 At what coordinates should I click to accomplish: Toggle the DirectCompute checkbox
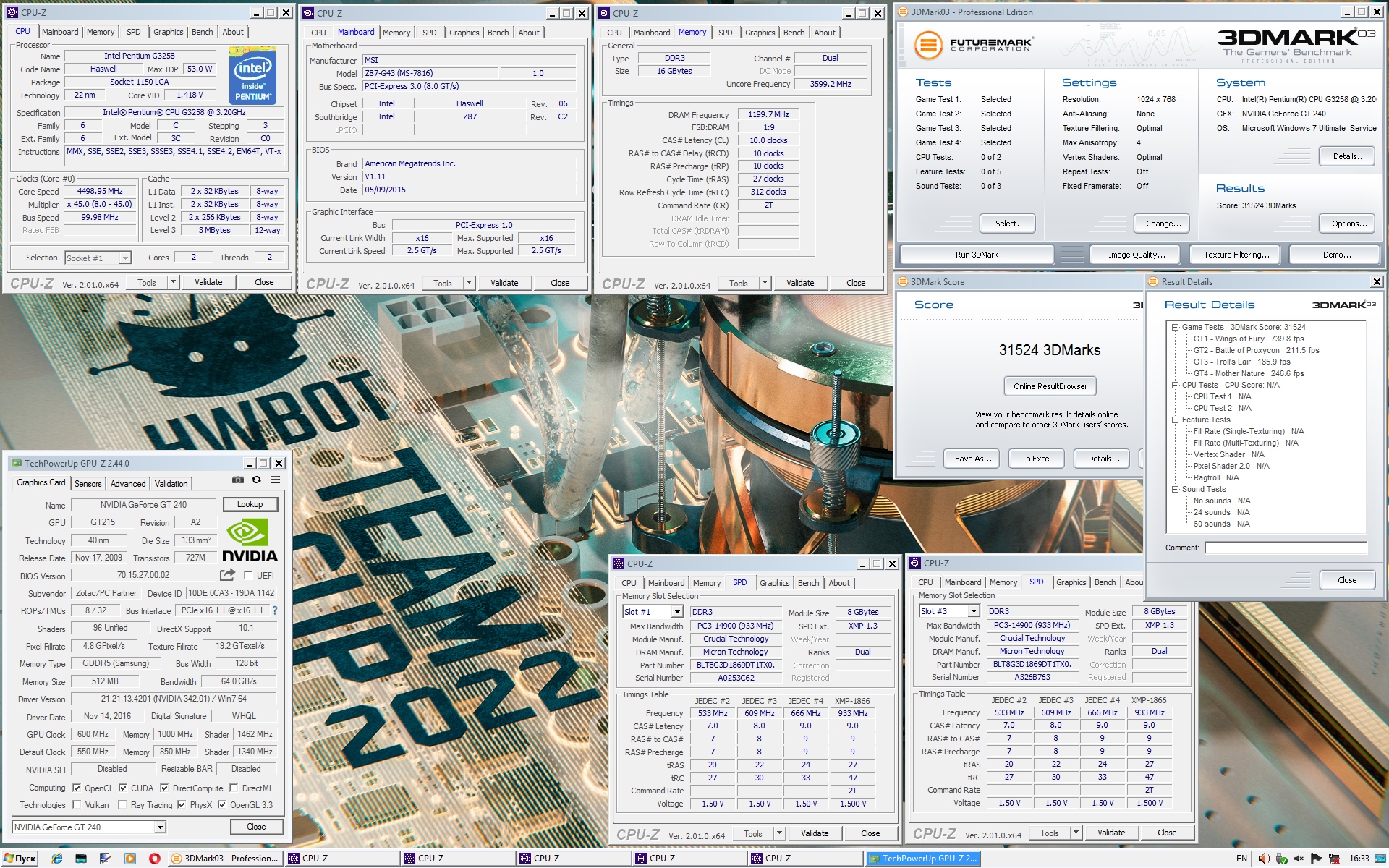[x=164, y=788]
